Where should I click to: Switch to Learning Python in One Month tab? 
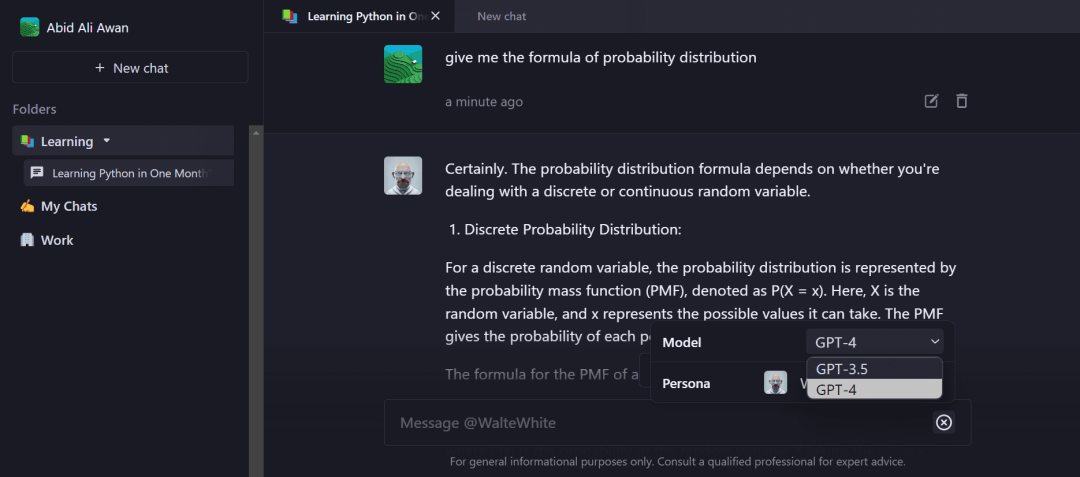(355, 16)
